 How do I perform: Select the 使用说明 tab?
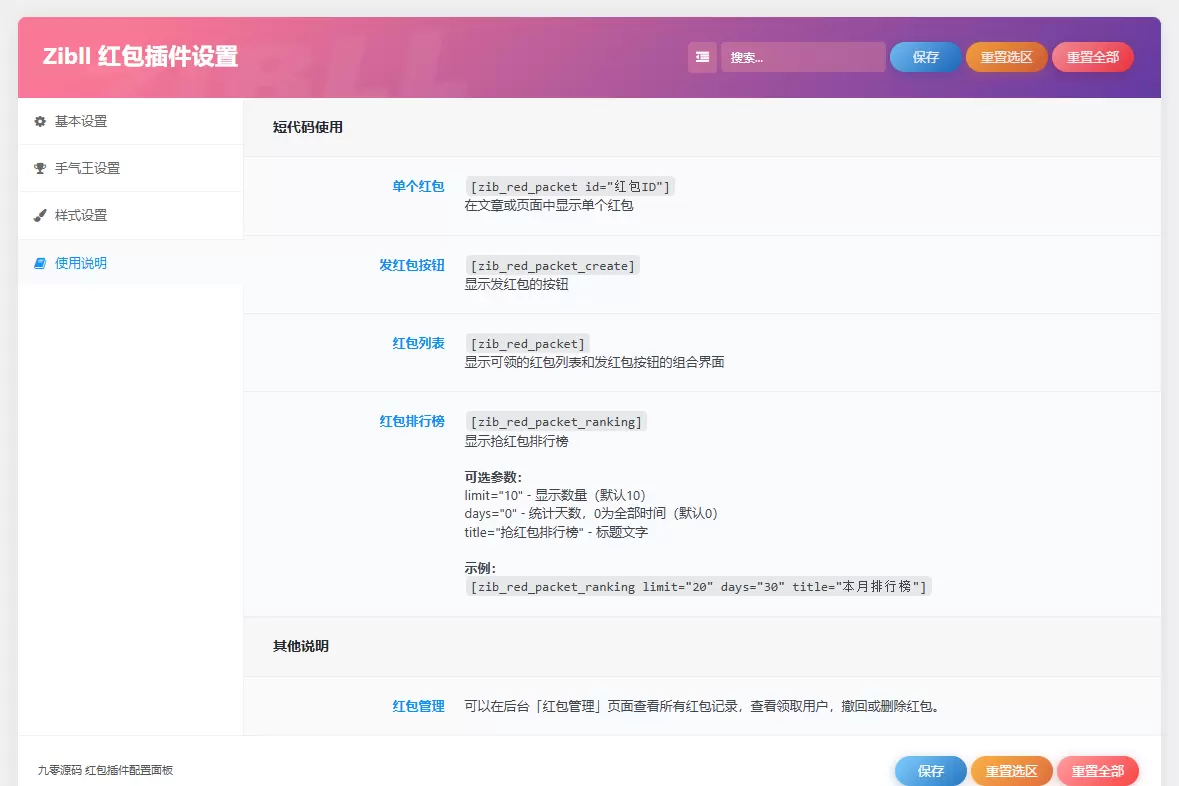[x=130, y=263]
